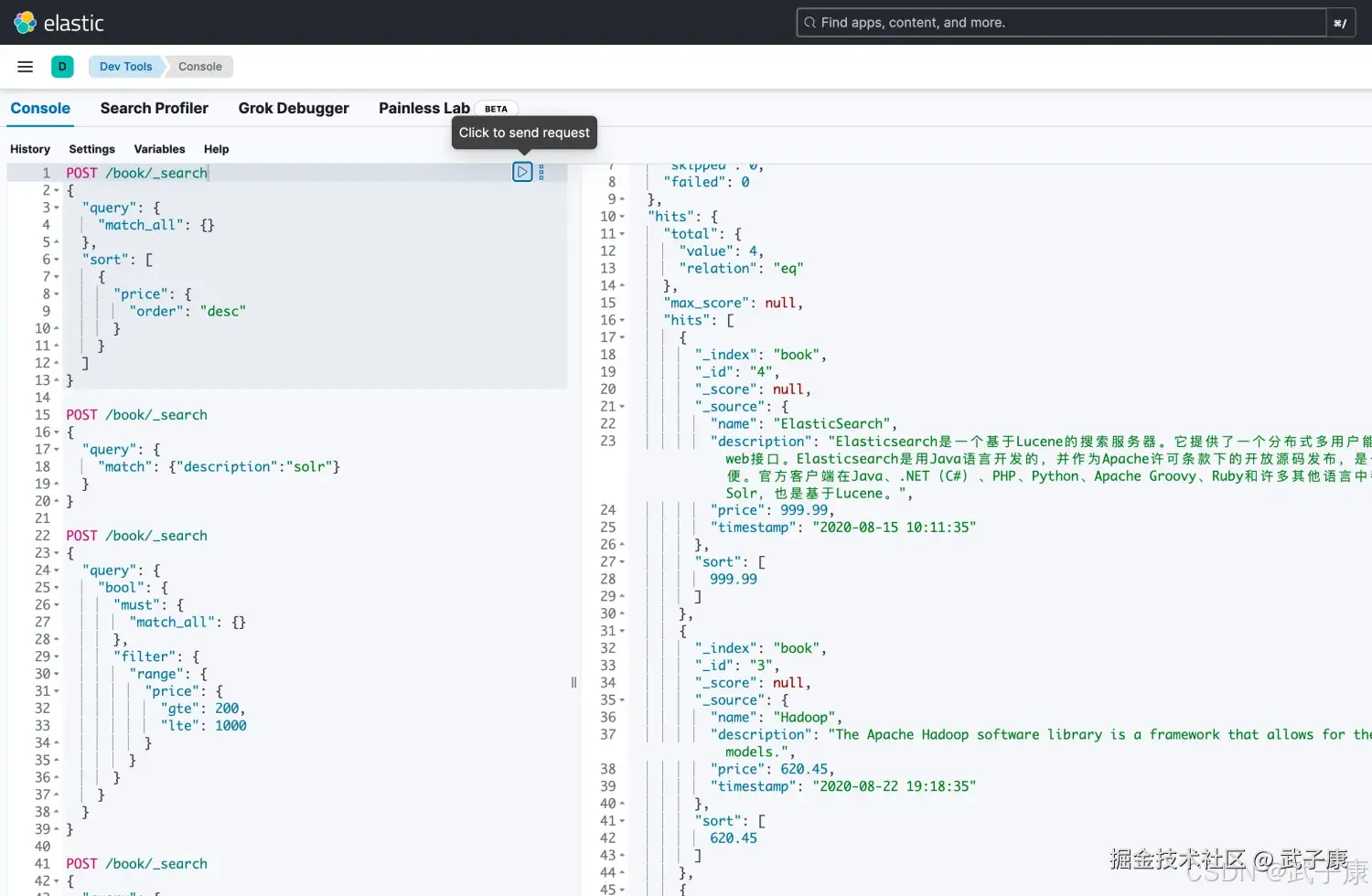Open Console Settings
The width and height of the screenshot is (1372, 896).
(91, 149)
